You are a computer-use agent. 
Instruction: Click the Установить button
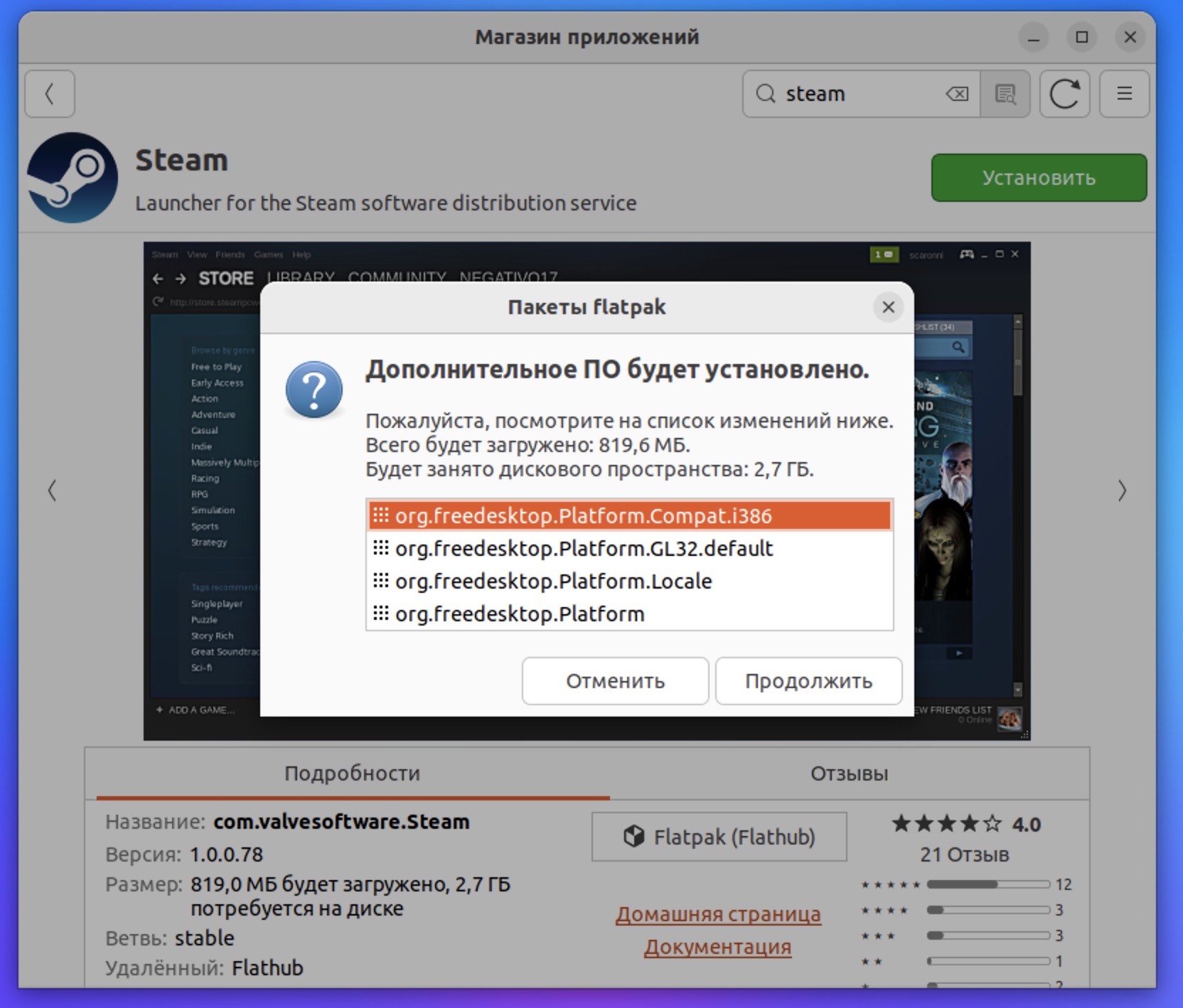click(x=1039, y=178)
